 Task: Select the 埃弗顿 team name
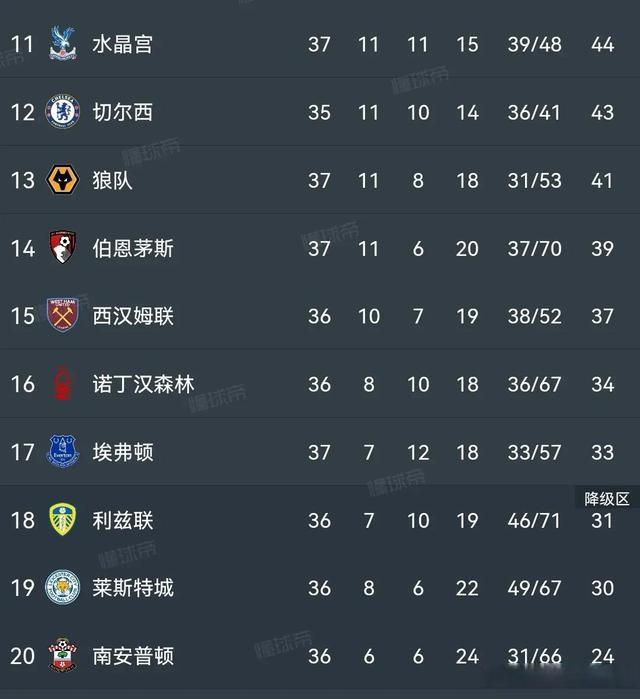[122, 452]
